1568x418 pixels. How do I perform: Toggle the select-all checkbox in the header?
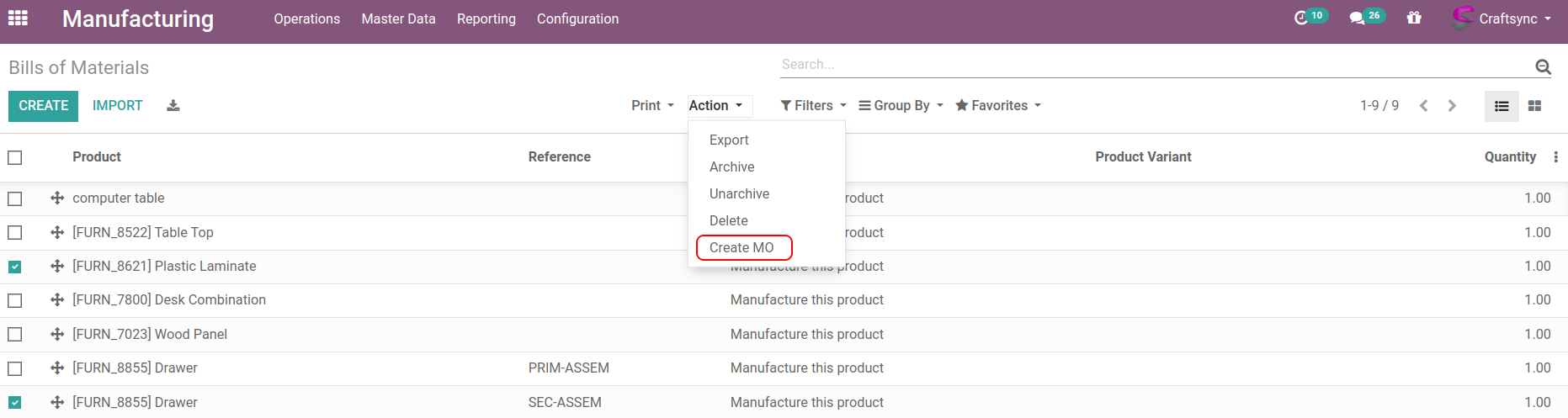(x=15, y=157)
